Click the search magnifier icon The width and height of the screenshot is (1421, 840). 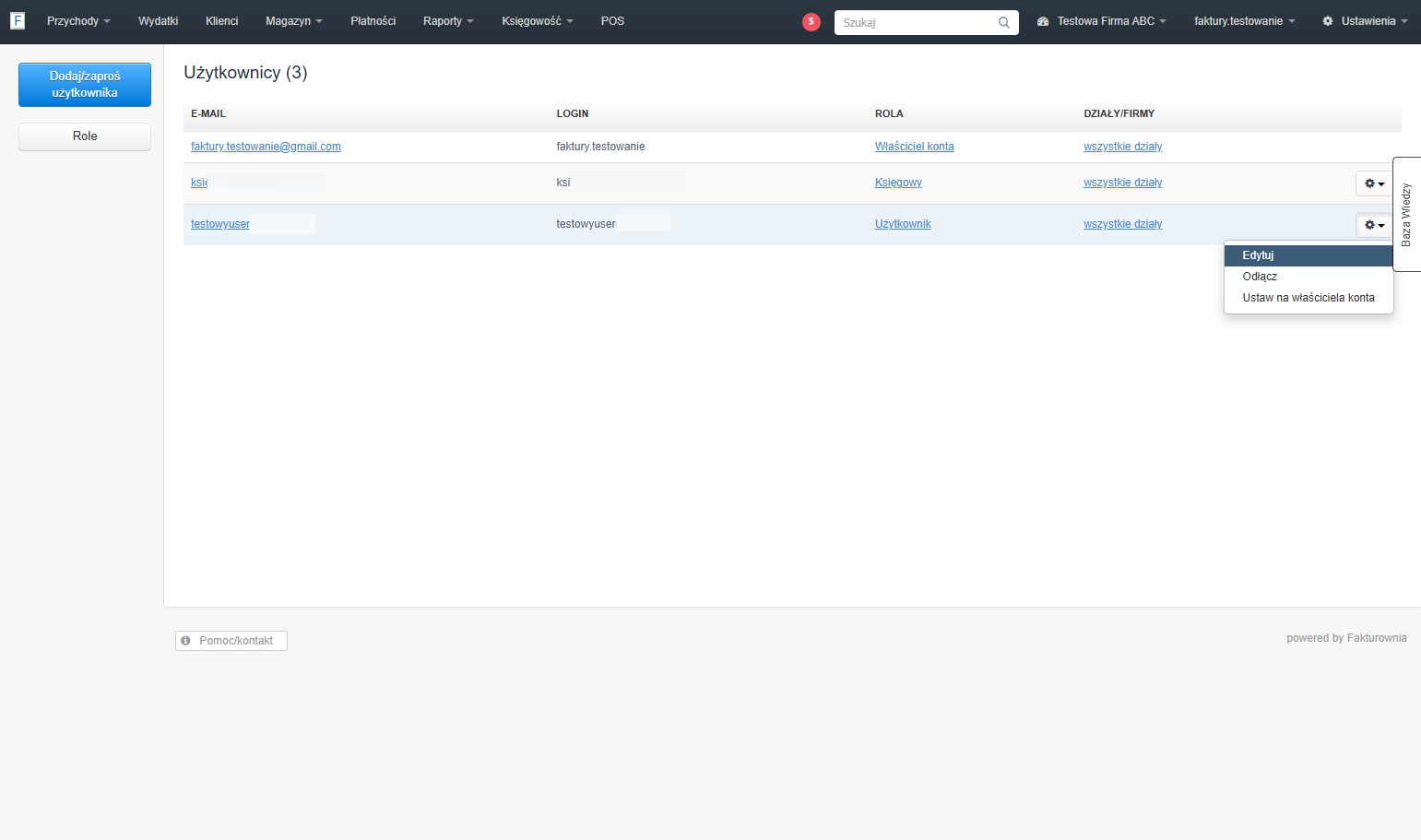(x=1004, y=23)
